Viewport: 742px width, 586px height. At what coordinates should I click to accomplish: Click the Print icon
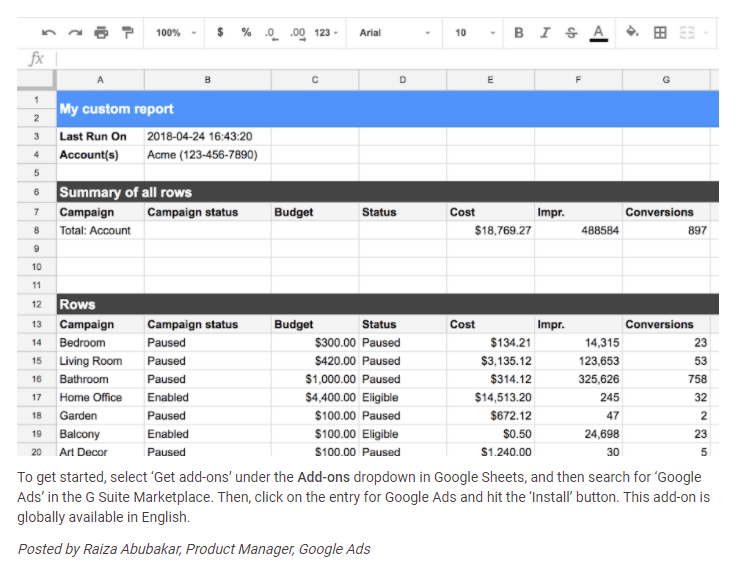[x=101, y=33]
